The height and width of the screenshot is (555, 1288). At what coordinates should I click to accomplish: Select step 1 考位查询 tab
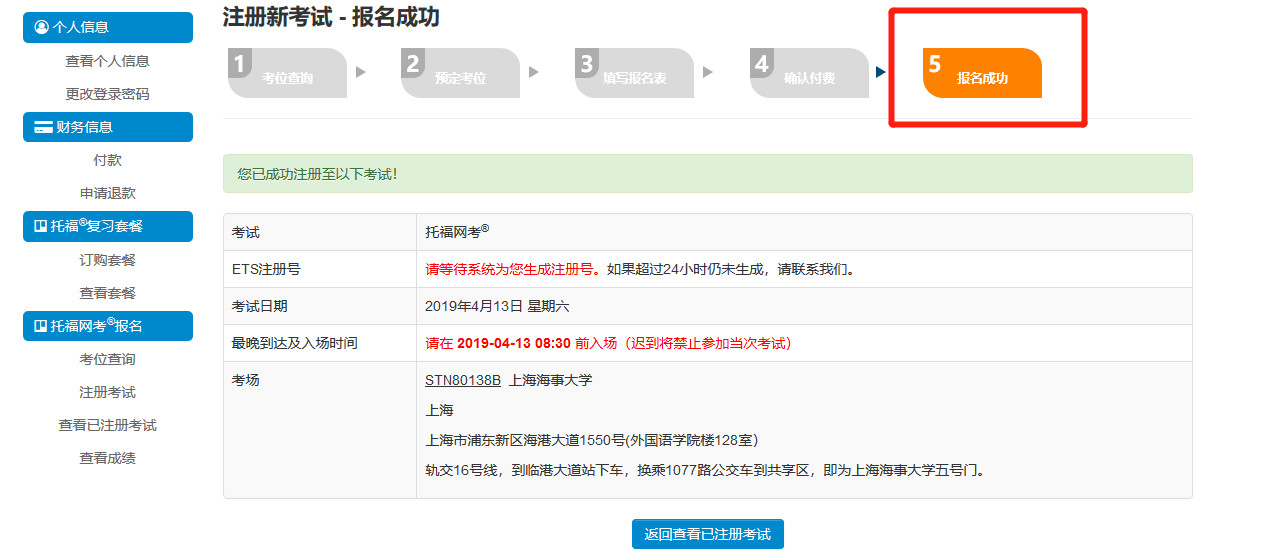coord(287,73)
